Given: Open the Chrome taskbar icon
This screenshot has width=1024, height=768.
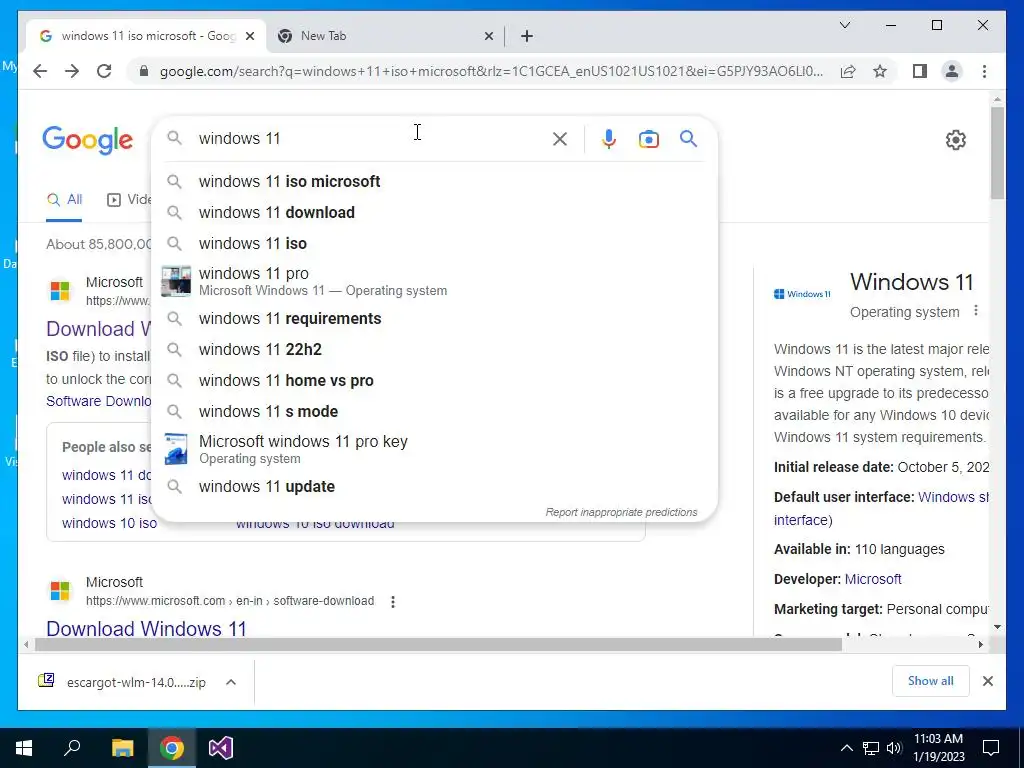Looking at the screenshot, I should [172, 748].
